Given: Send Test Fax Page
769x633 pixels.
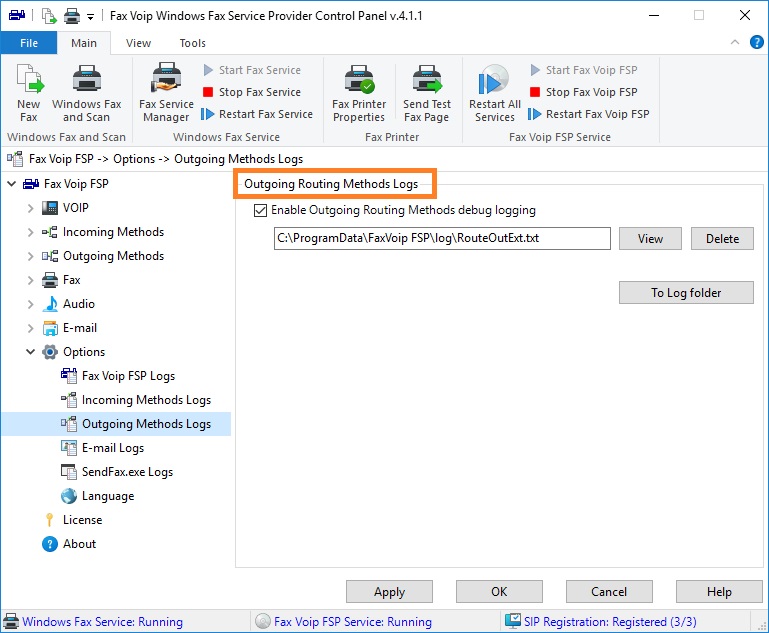Looking at the screenshot, I should [x=427, y=93].
